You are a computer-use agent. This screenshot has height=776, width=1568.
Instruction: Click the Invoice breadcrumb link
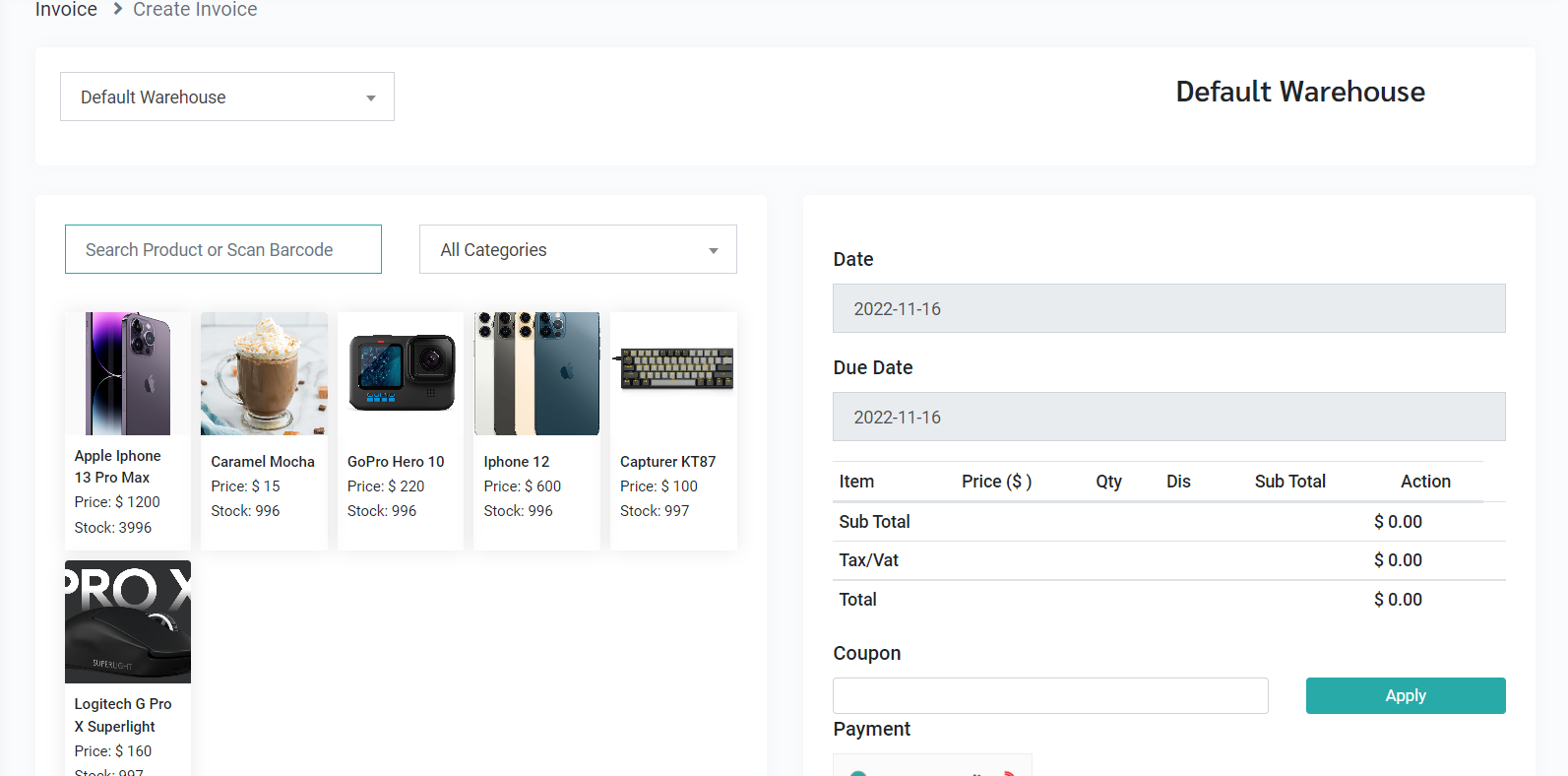pos(66,10)
